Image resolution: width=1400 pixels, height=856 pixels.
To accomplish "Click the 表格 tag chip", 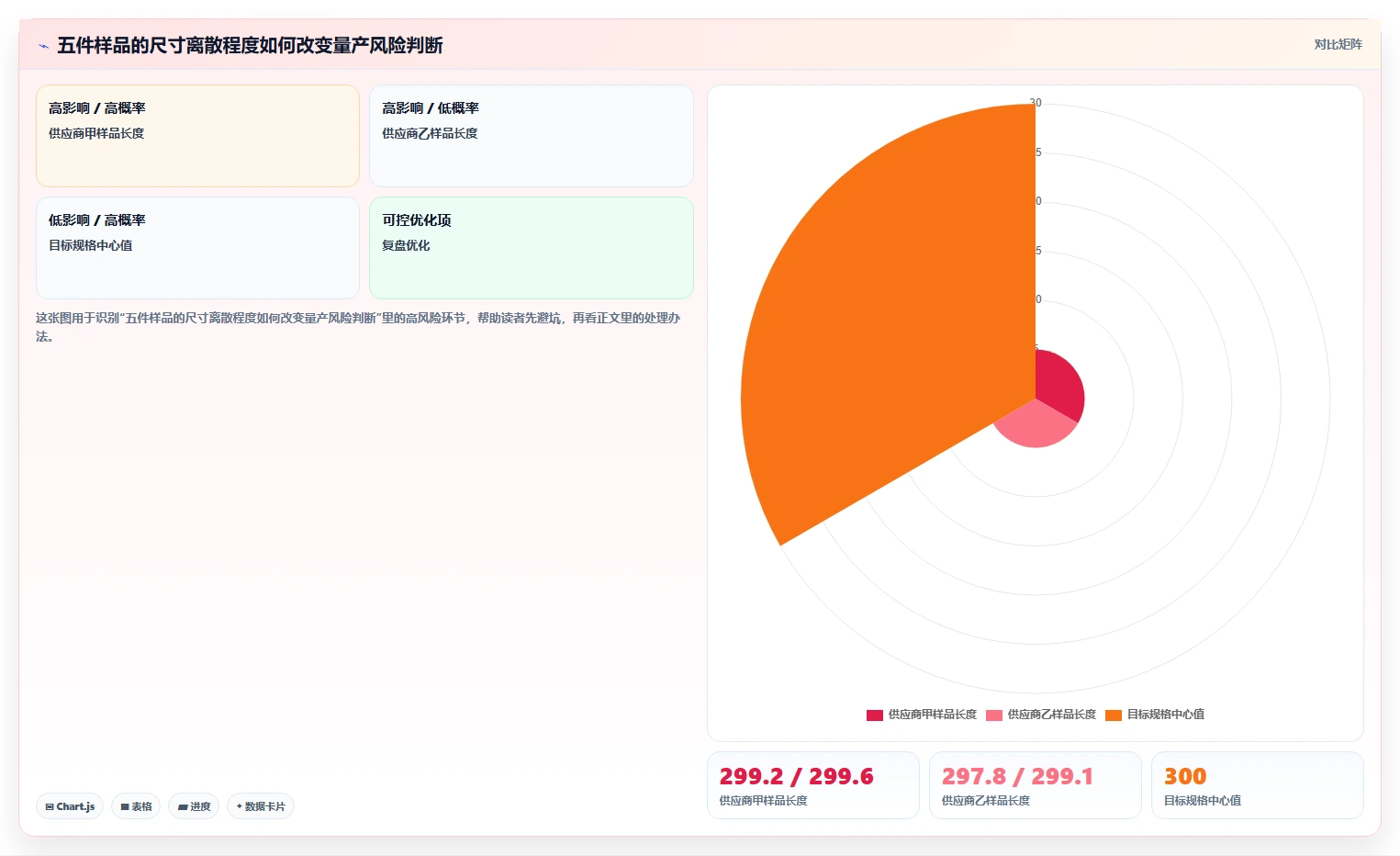I will coord(136,806).
